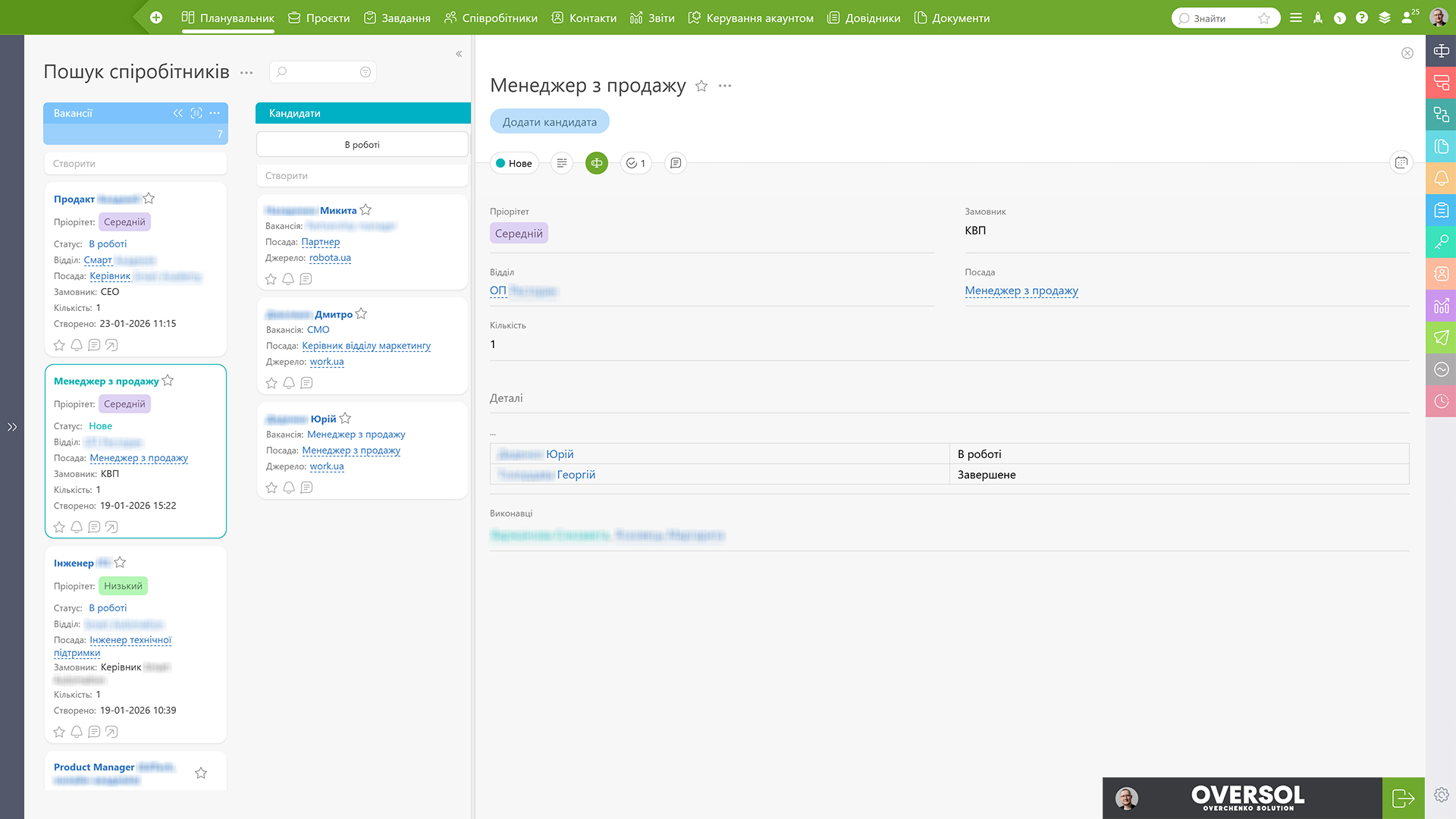Click Створити field under the Вакансії column
Viewport: 1456px width, 819px height.
[x=136, y=163]
